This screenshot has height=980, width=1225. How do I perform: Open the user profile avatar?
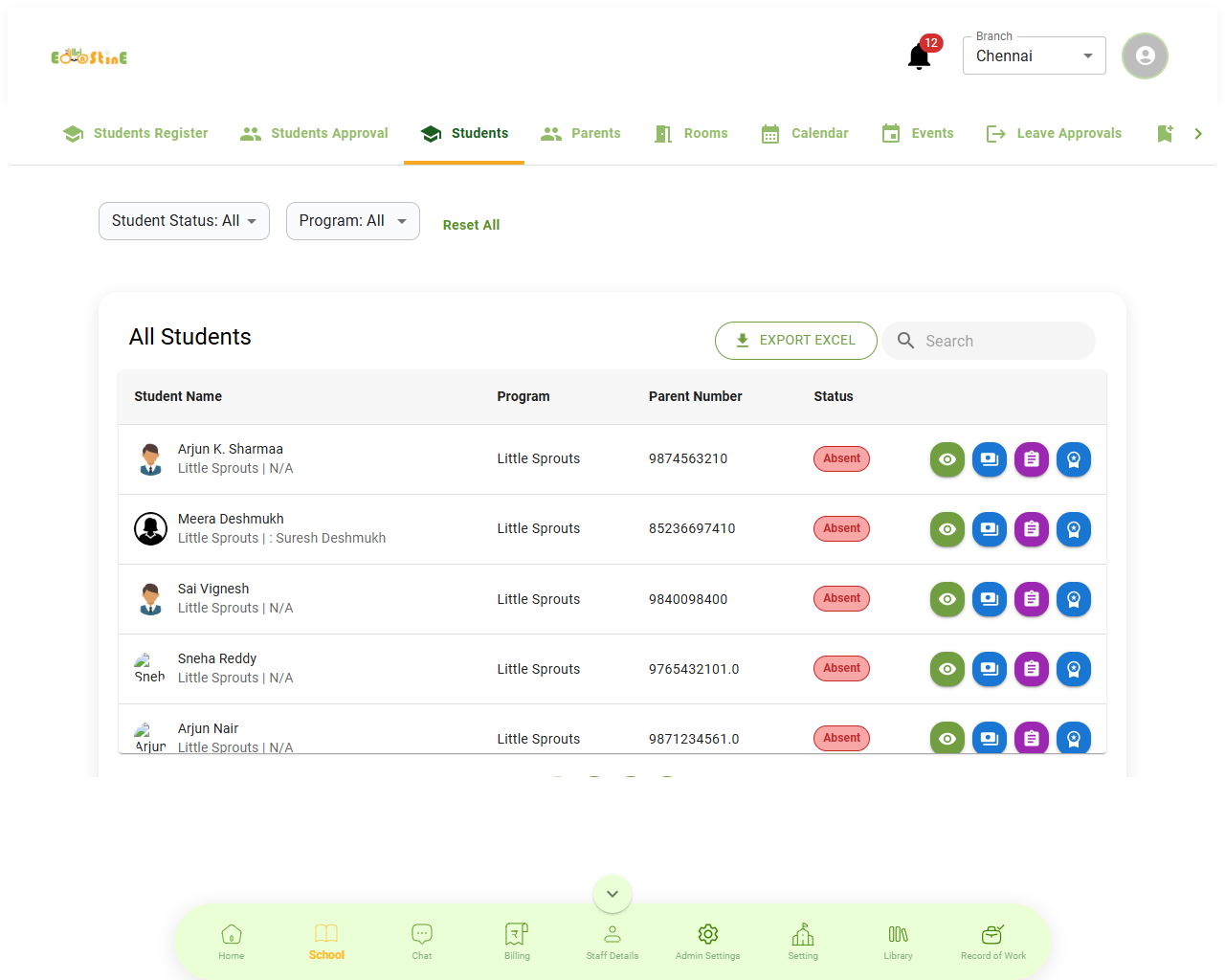[1145, 56]
